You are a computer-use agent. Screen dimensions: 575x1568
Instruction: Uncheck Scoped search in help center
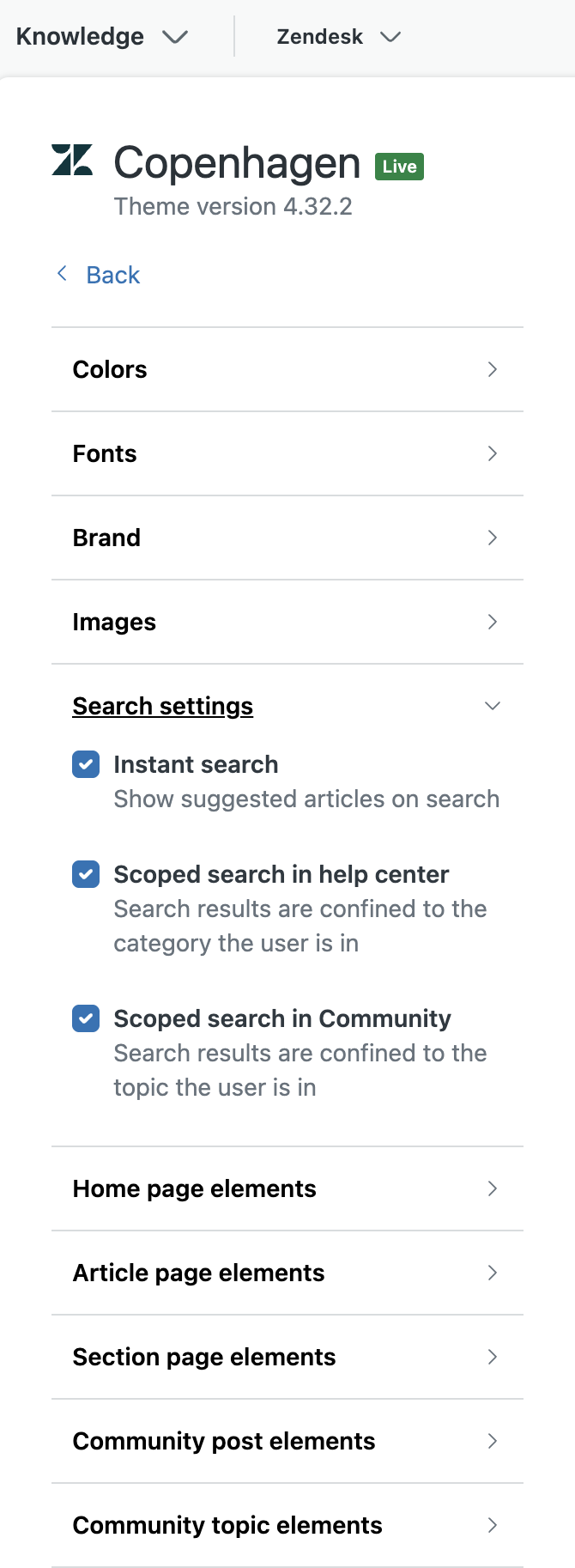point(86,874)
